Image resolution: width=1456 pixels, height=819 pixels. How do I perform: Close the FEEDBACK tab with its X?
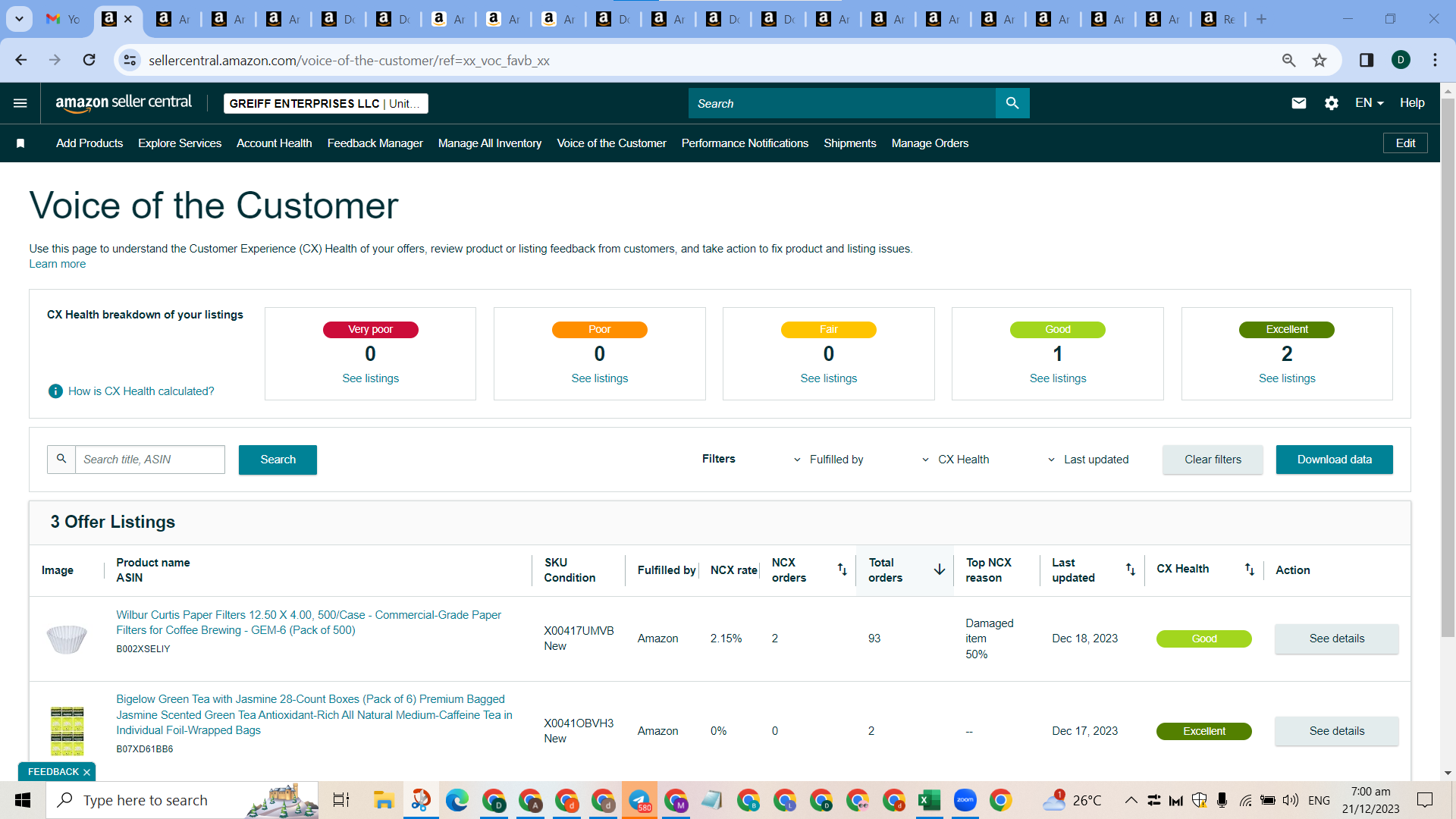[86, 772]
